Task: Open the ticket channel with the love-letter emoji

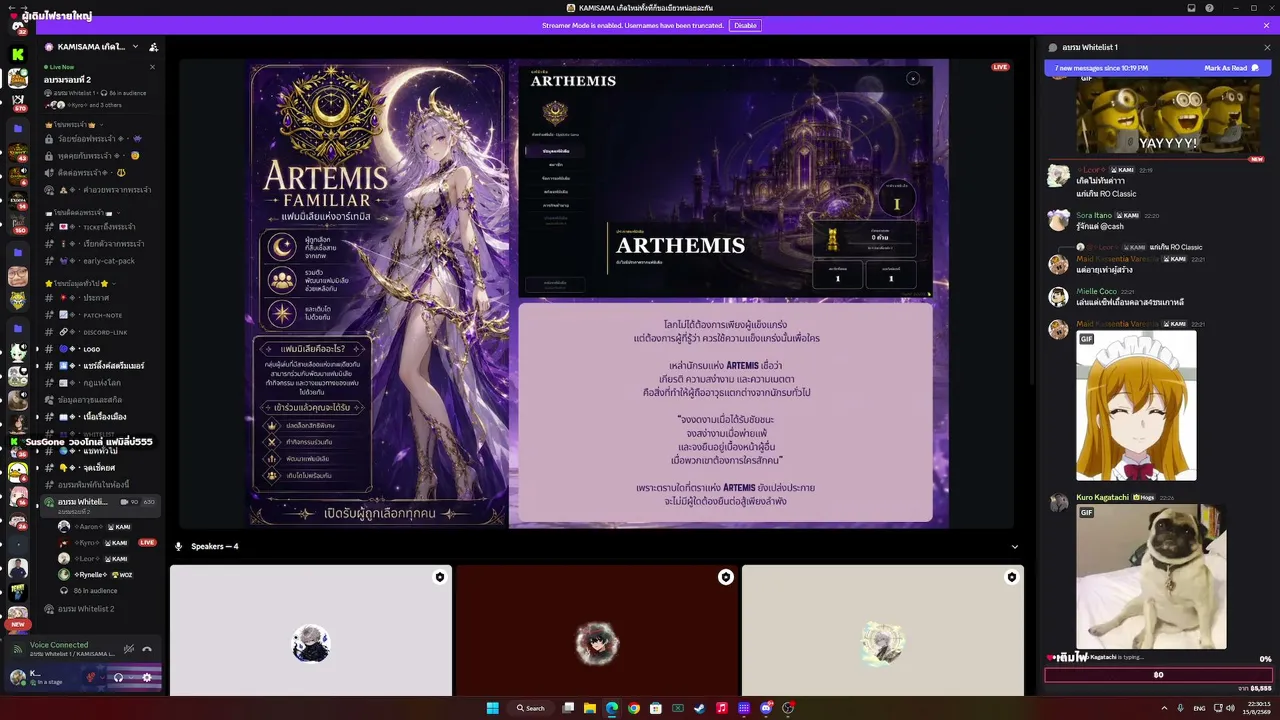Action: [x=99, y=227]
